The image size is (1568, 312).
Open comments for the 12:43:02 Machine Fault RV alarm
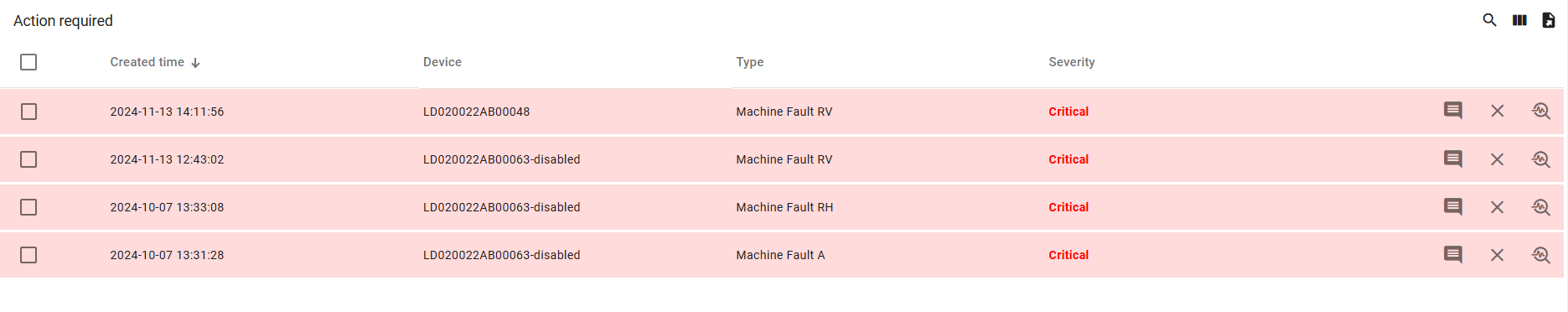(1453, 159)
